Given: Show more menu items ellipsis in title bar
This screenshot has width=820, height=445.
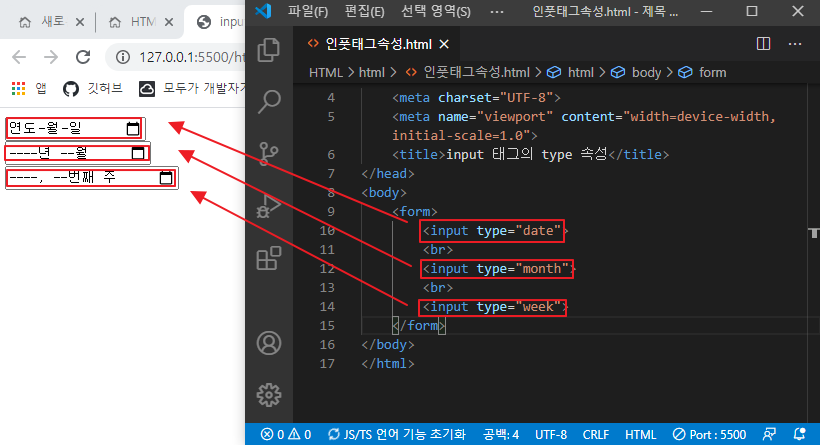Looking at the screenshot, I should coord(497,12).
